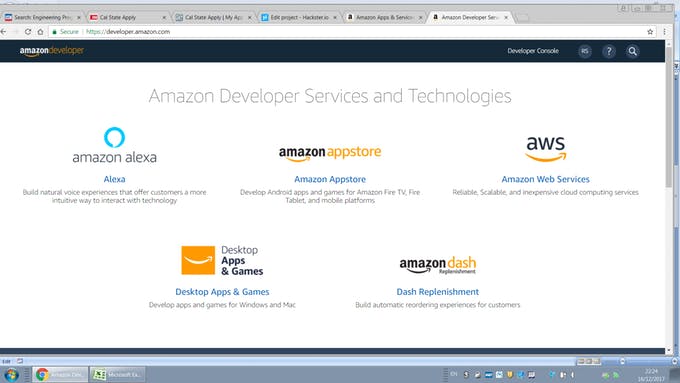Click the EN language indicator in tray
Viewport: 680px width, 383px height.
tap(454, 374)
